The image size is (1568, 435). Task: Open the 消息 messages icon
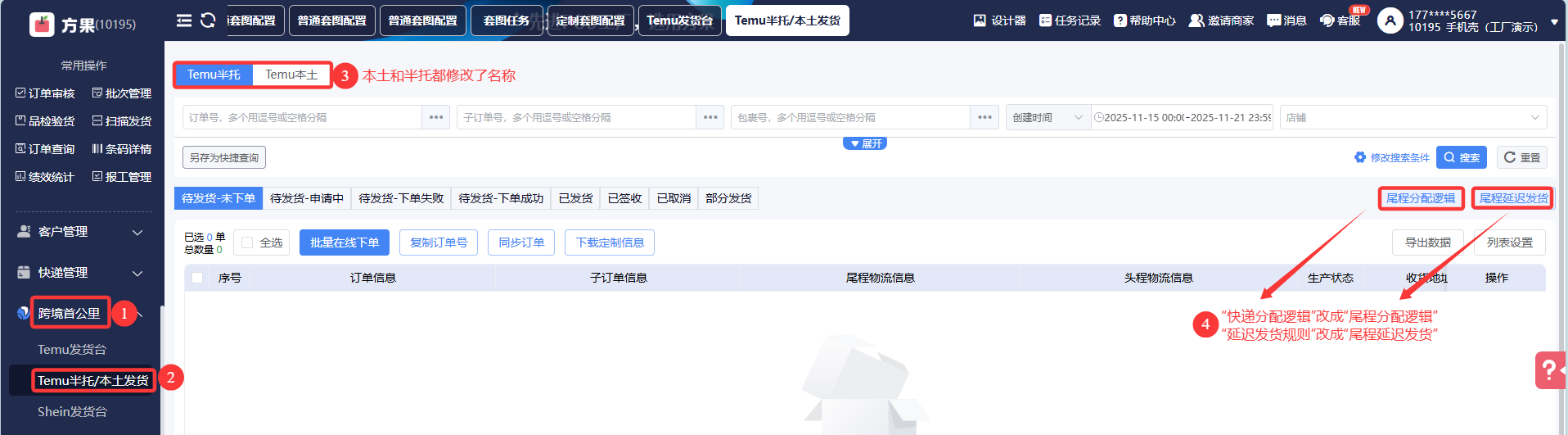(x=1273, y=20)
